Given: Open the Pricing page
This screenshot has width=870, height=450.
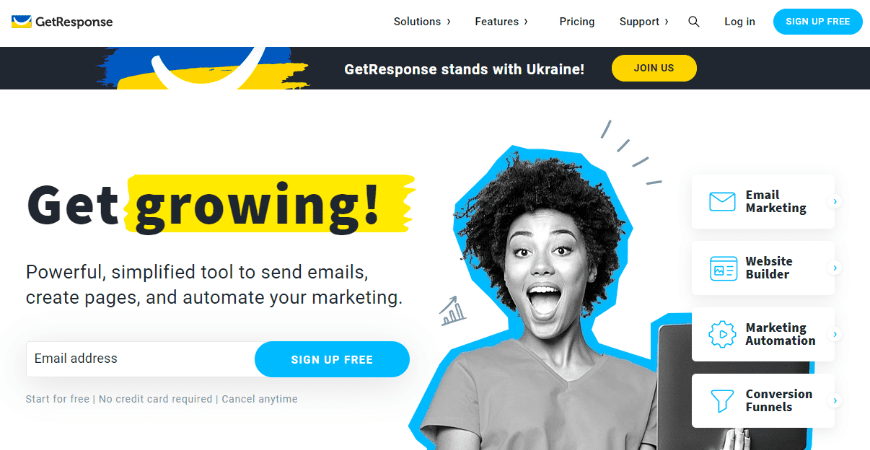Looking at the screenshot, I should [x=576, y=22].
